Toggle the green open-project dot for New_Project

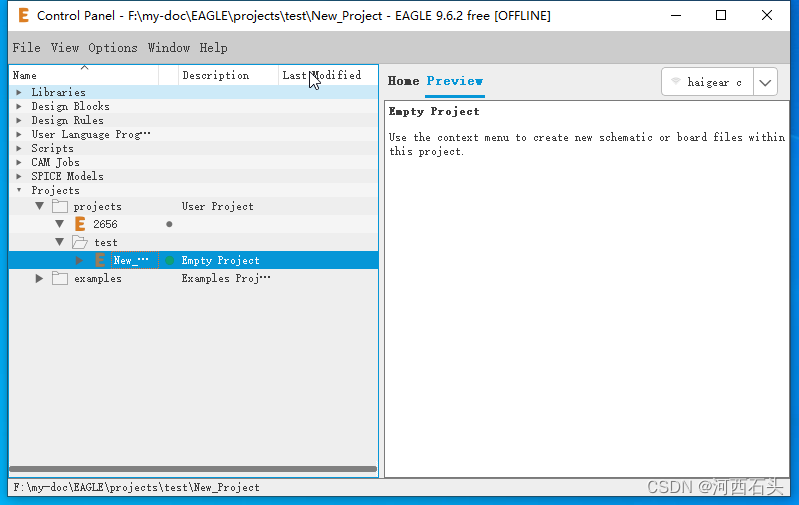(169, 260)
